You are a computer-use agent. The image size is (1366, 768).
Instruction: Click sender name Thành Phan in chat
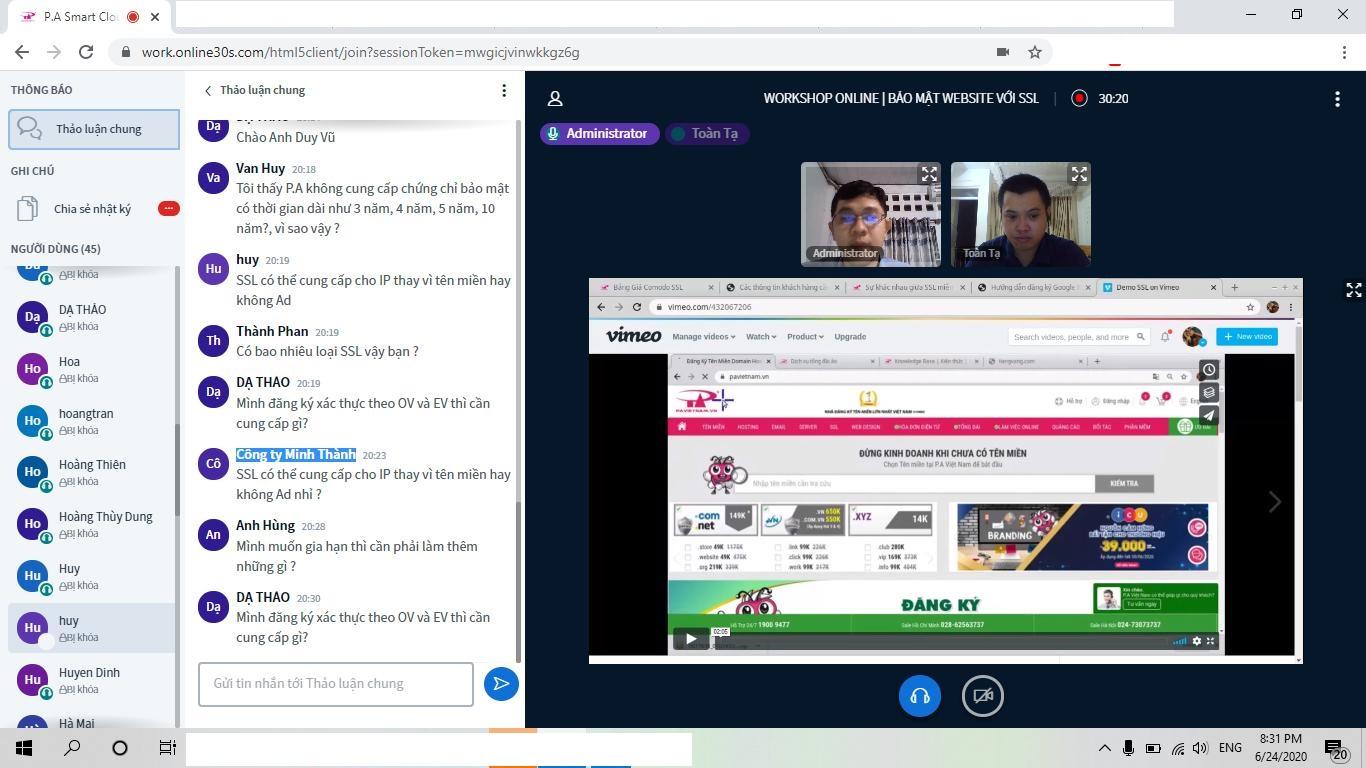point(272,331)
